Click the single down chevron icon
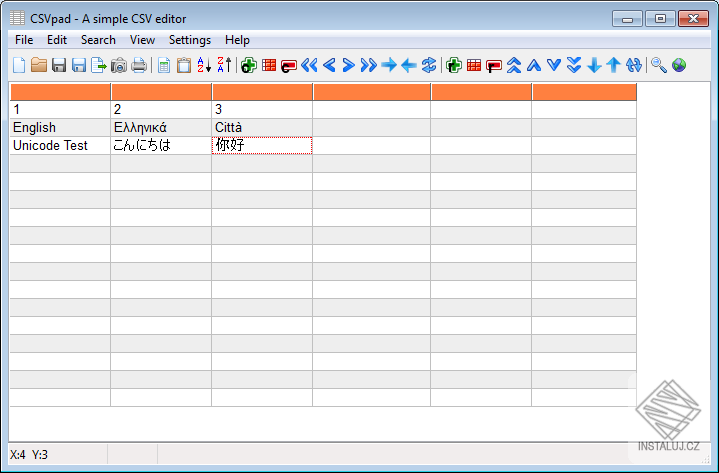The image size is (719, 473). click(554, 65)
